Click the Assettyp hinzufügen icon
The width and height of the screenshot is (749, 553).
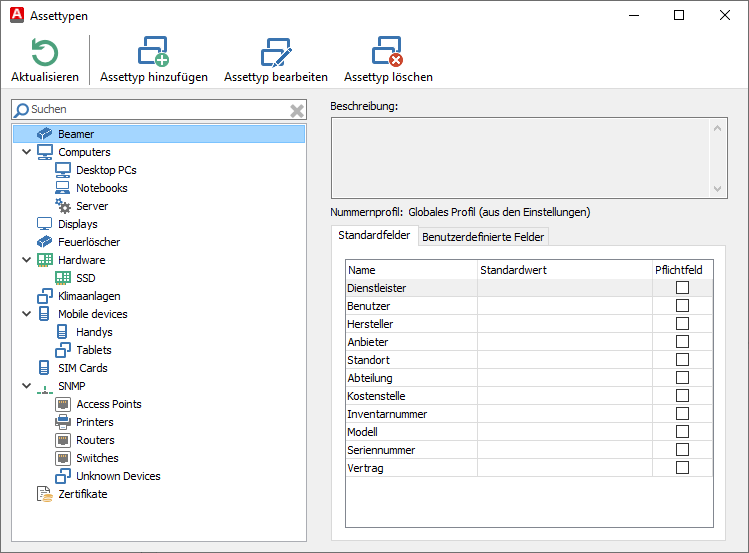153,51
